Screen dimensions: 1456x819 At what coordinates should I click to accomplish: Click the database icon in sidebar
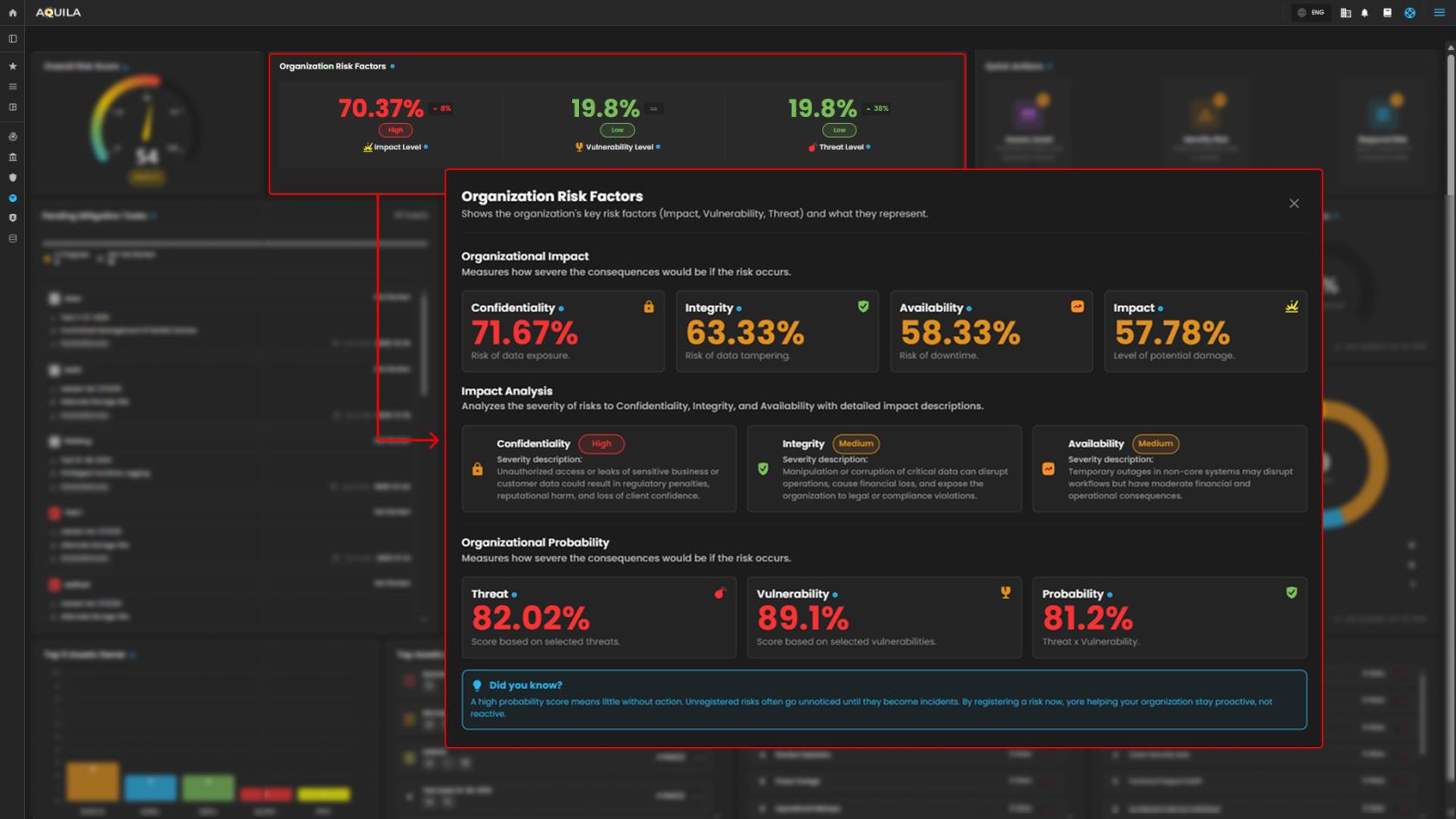12,238
